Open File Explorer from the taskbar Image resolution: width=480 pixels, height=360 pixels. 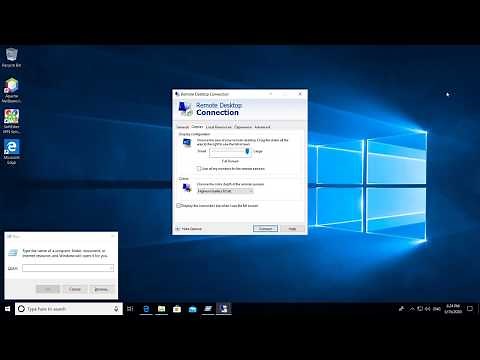(x=162, y=309)
